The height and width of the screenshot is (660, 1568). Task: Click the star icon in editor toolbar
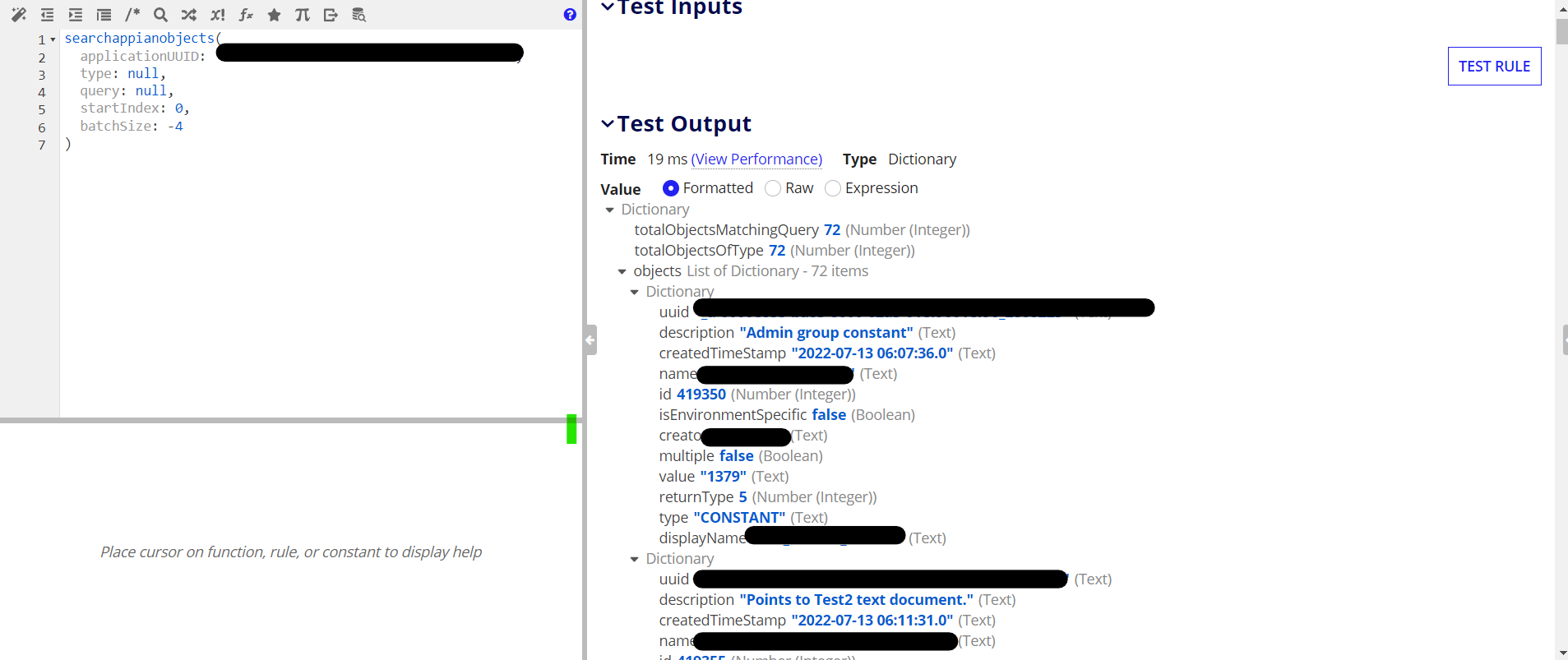275,15
